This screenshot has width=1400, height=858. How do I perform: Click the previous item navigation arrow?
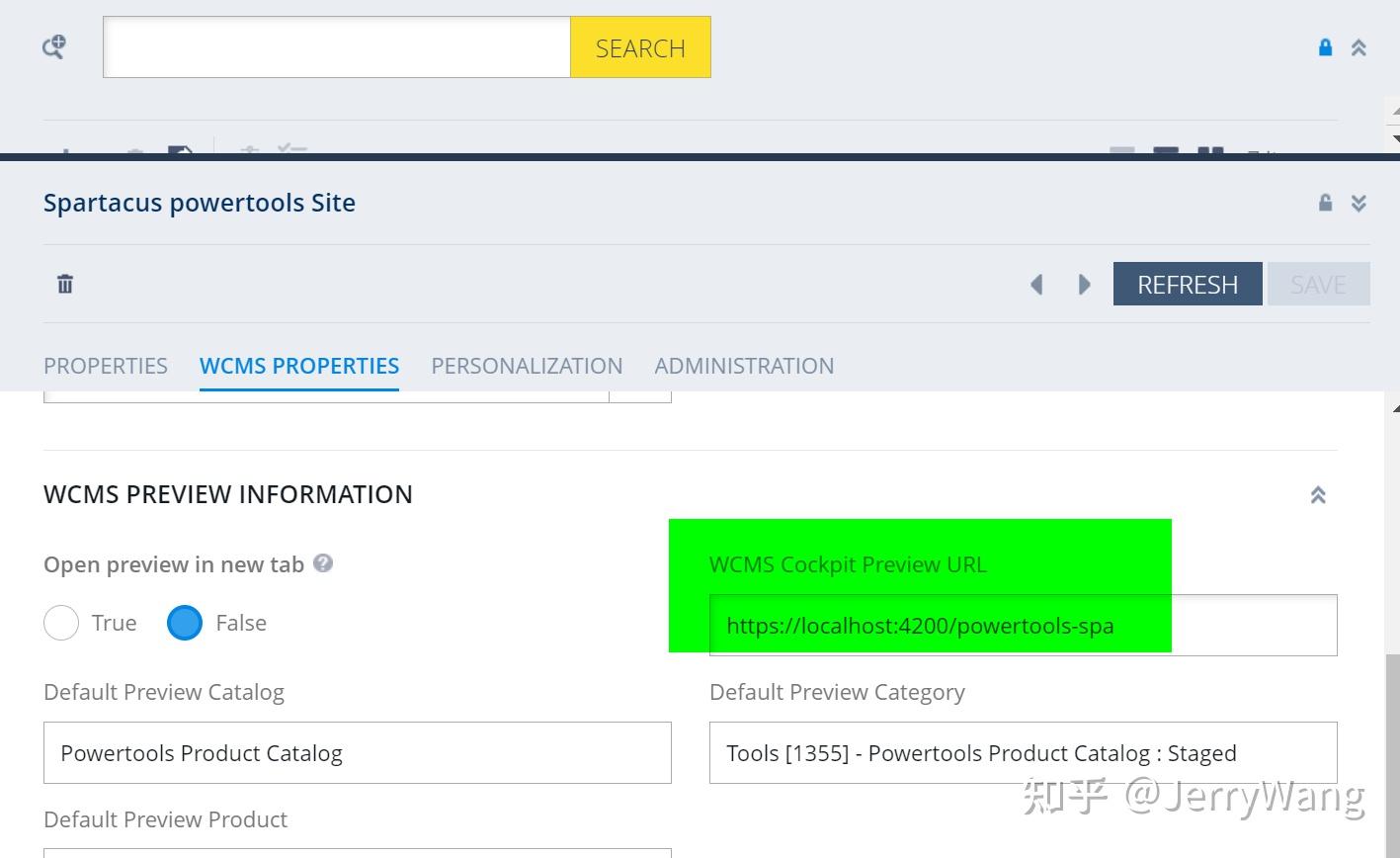(1036, 284)
